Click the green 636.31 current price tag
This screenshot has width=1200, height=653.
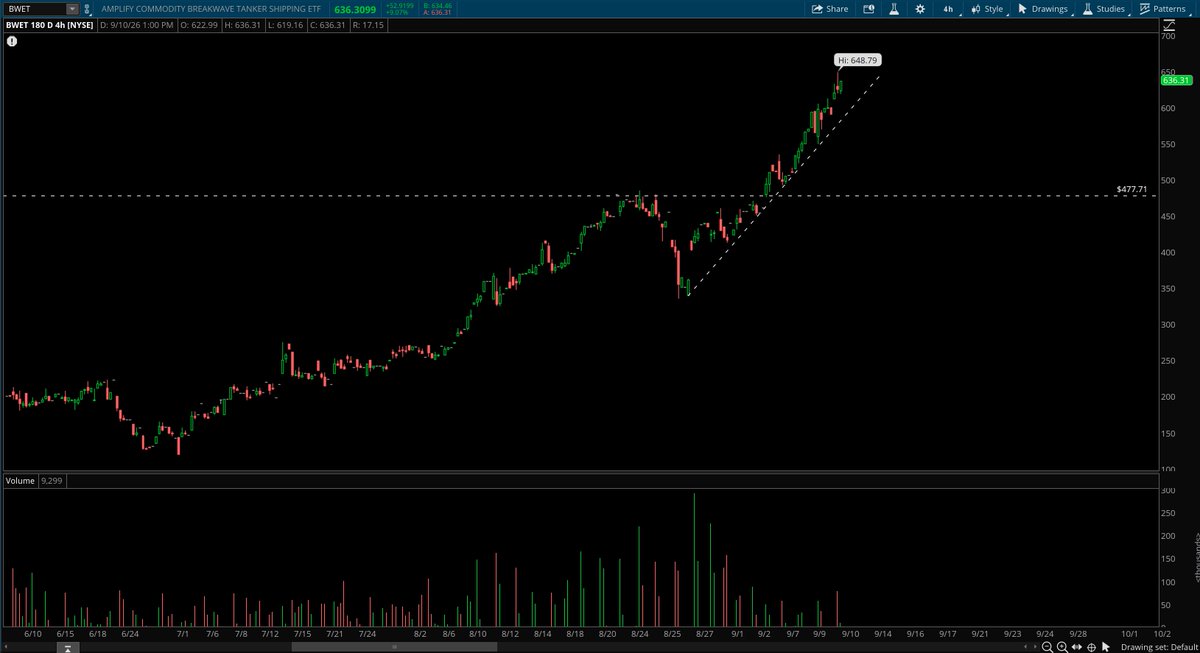[1176, 80]
